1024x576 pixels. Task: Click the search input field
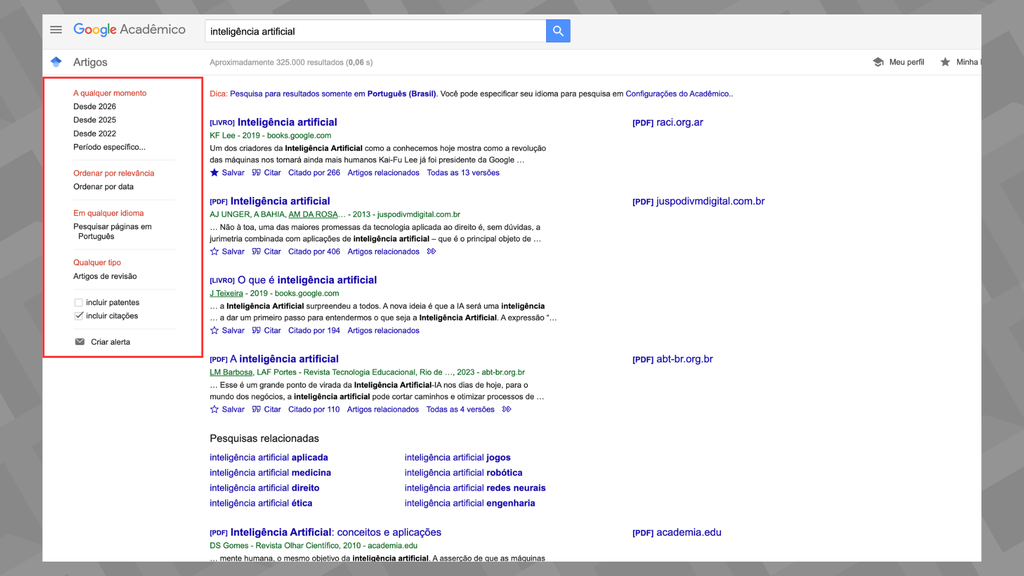click(x=376, y=31)
